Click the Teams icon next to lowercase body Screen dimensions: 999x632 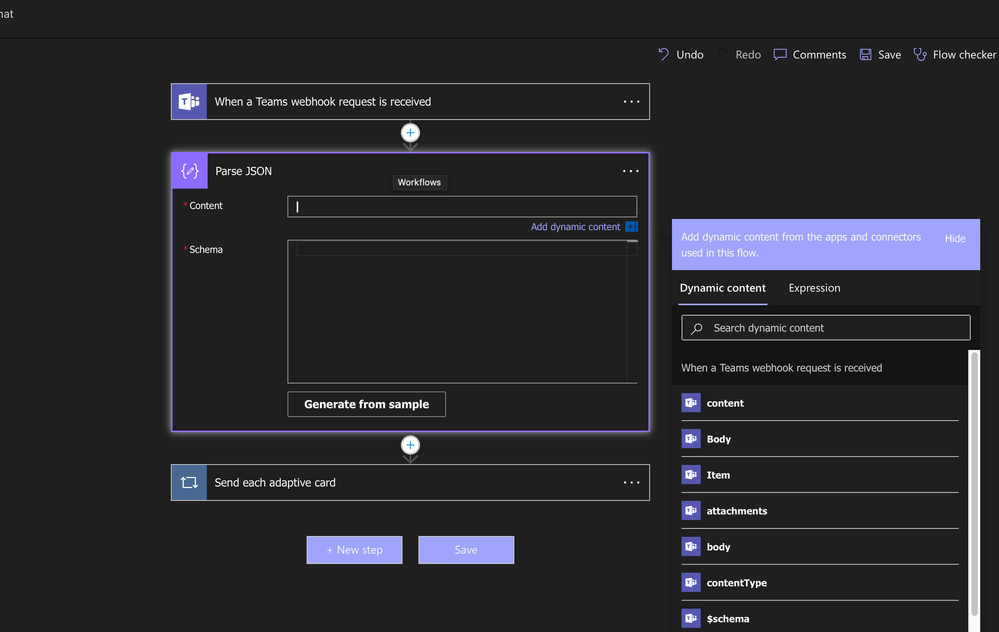pyautogui.click(x=691, y=547)
